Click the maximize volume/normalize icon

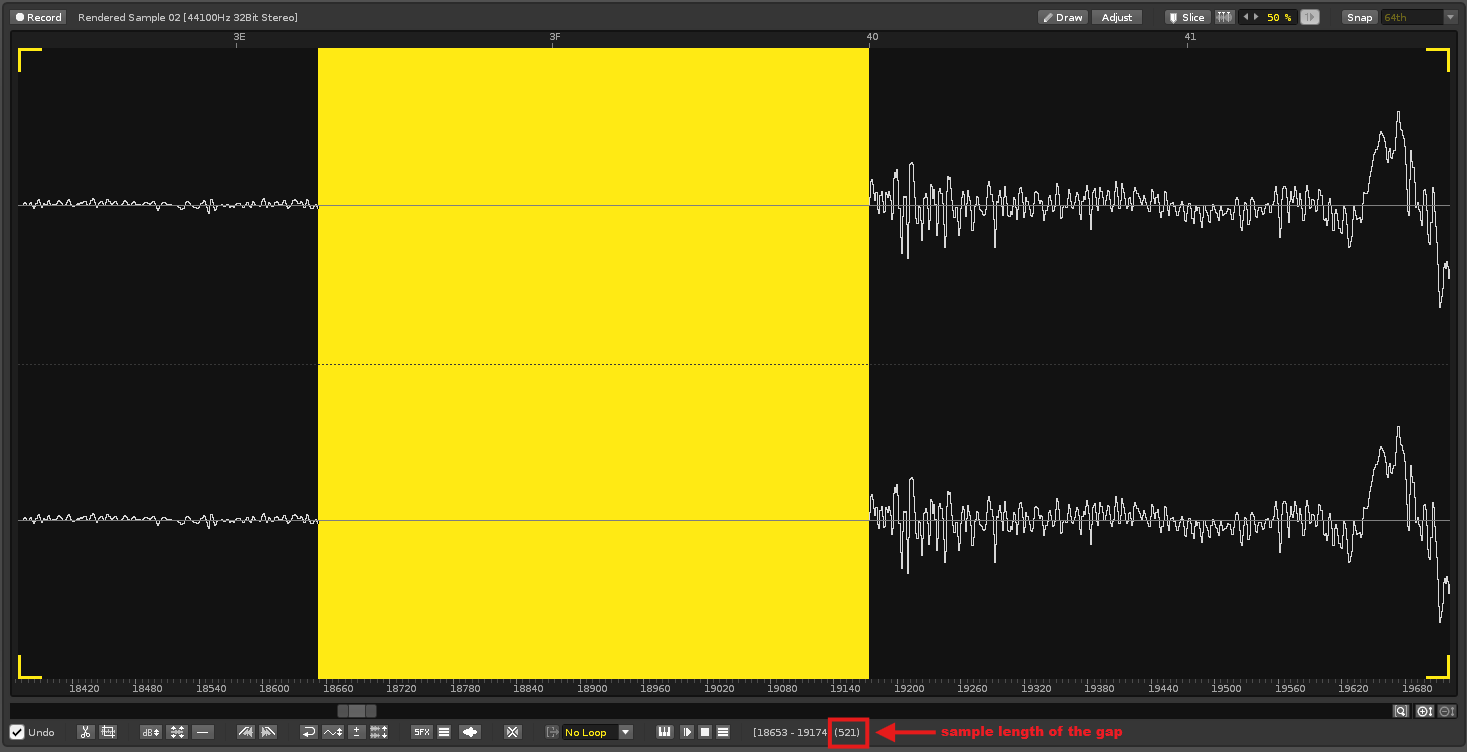pyautogui.click(x=177, y=732)
